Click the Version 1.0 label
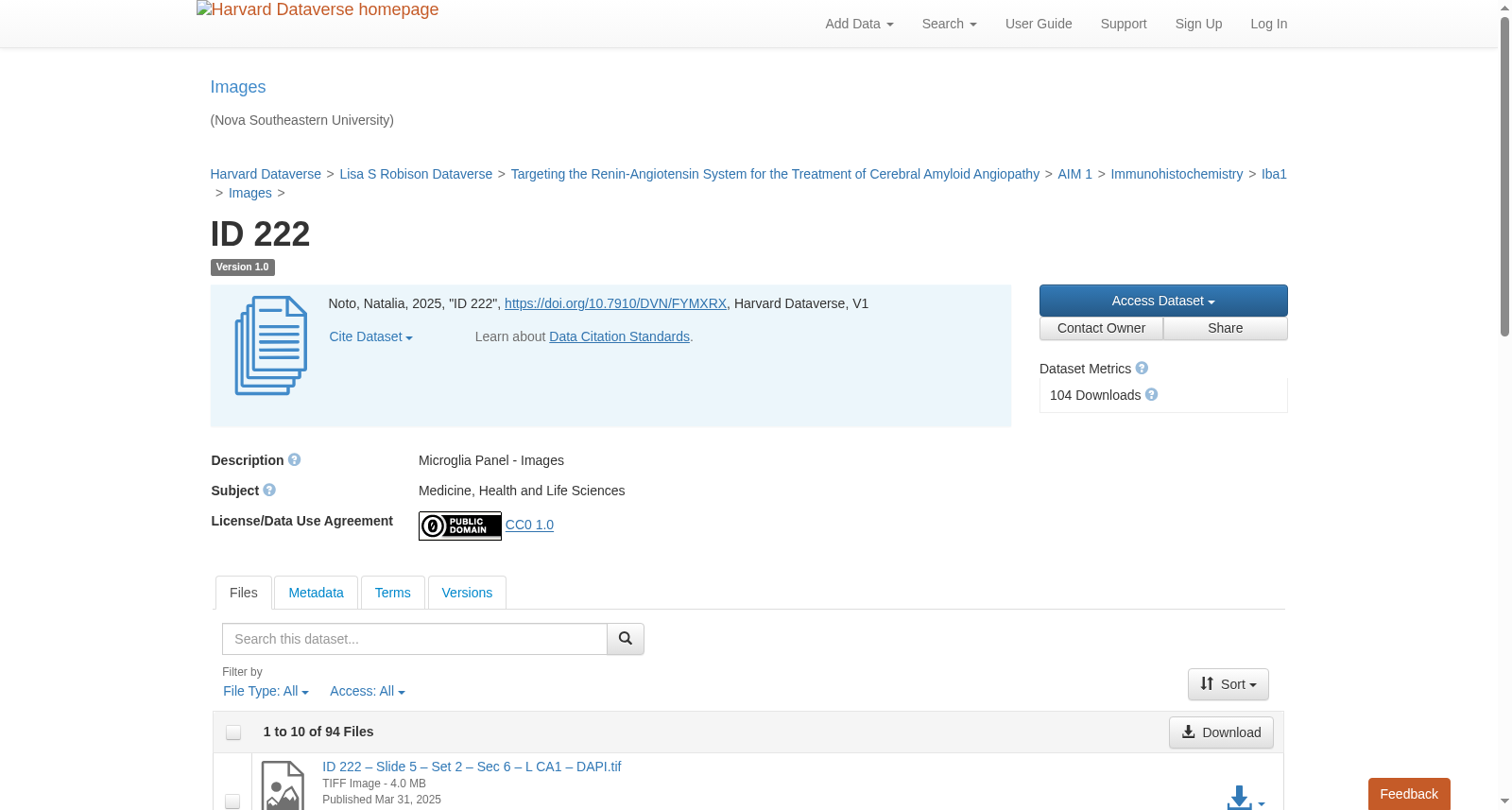This screenshot has height=810, width=1512. [x=243, y=267]
